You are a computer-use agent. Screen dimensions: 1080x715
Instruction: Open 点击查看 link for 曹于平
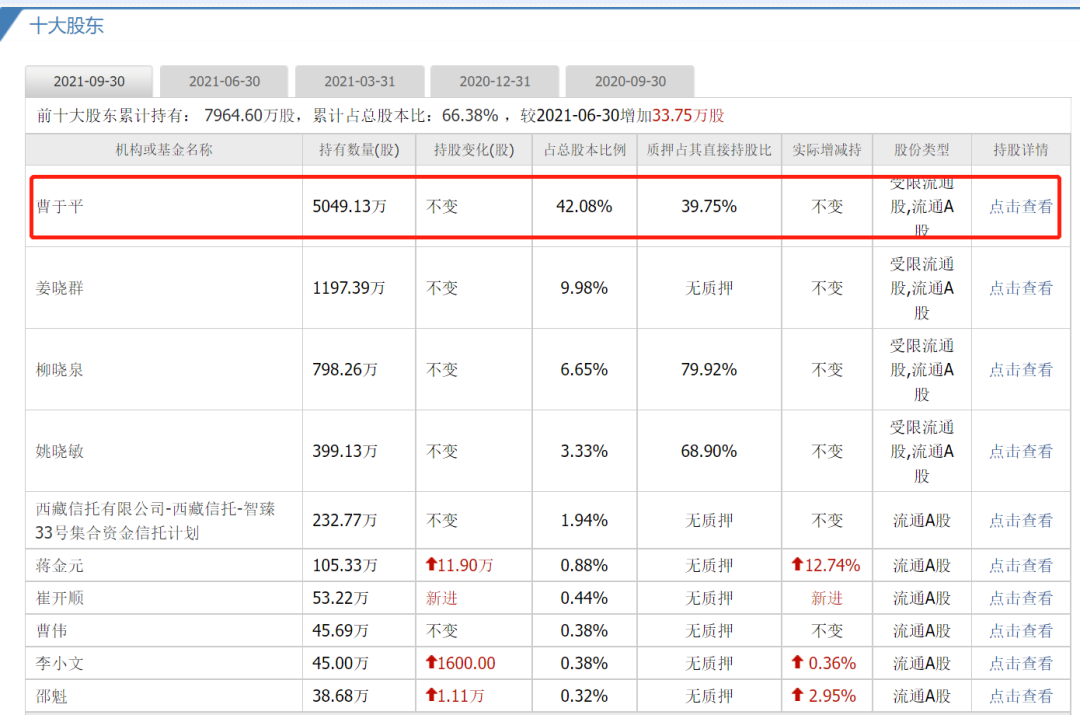[1021, 207]
